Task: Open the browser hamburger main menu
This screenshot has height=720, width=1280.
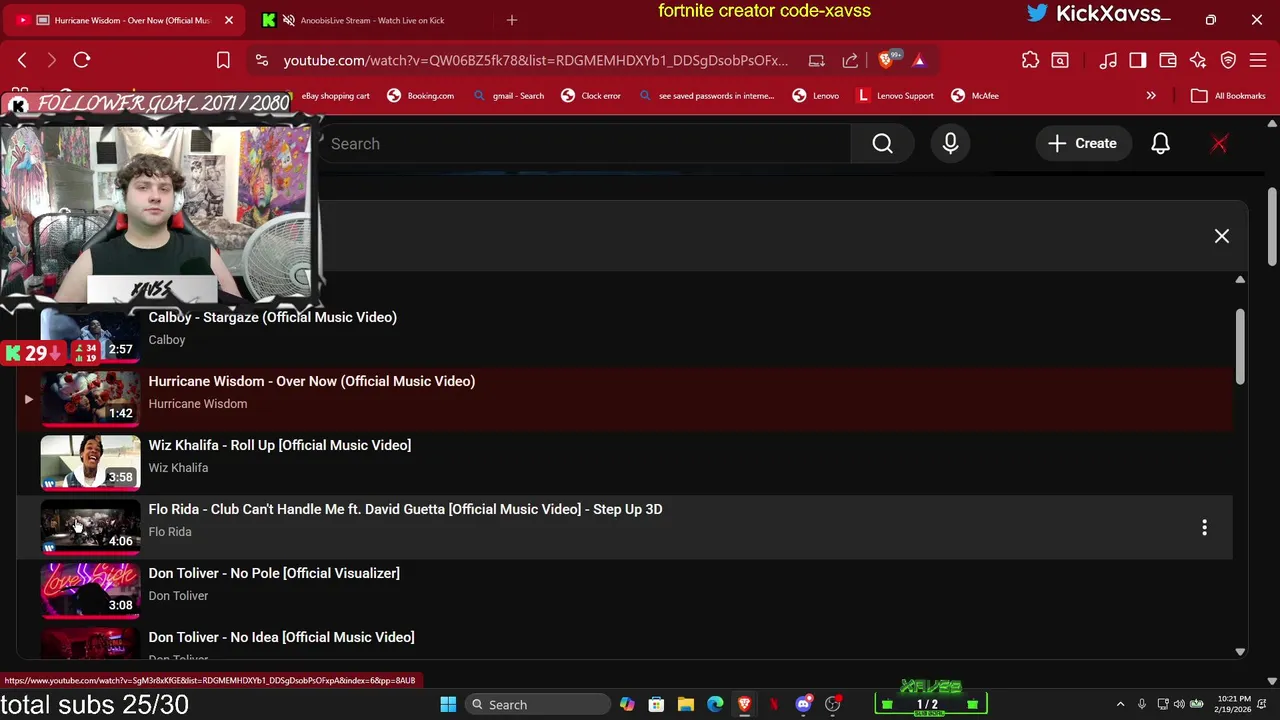Action: pyautogui.click(x=1258, y=60)
